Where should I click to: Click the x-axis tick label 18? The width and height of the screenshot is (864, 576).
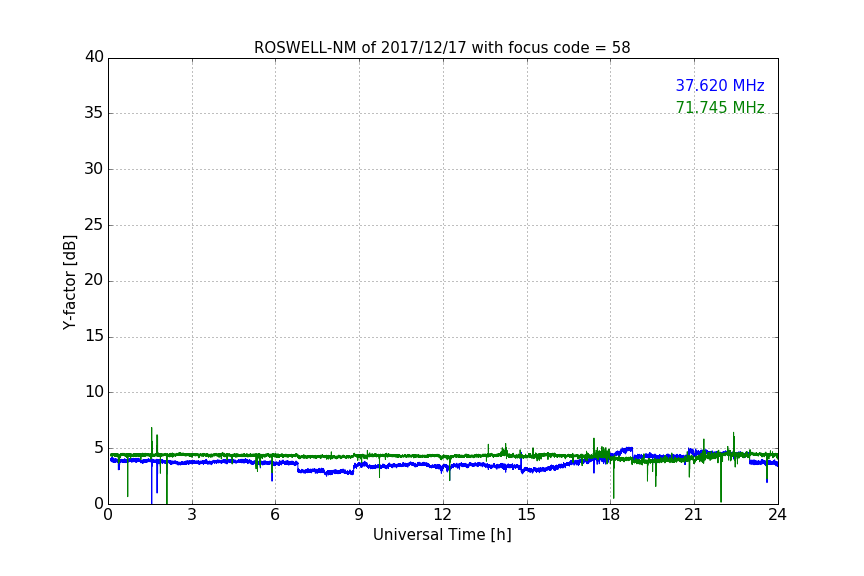pos(610,515)
